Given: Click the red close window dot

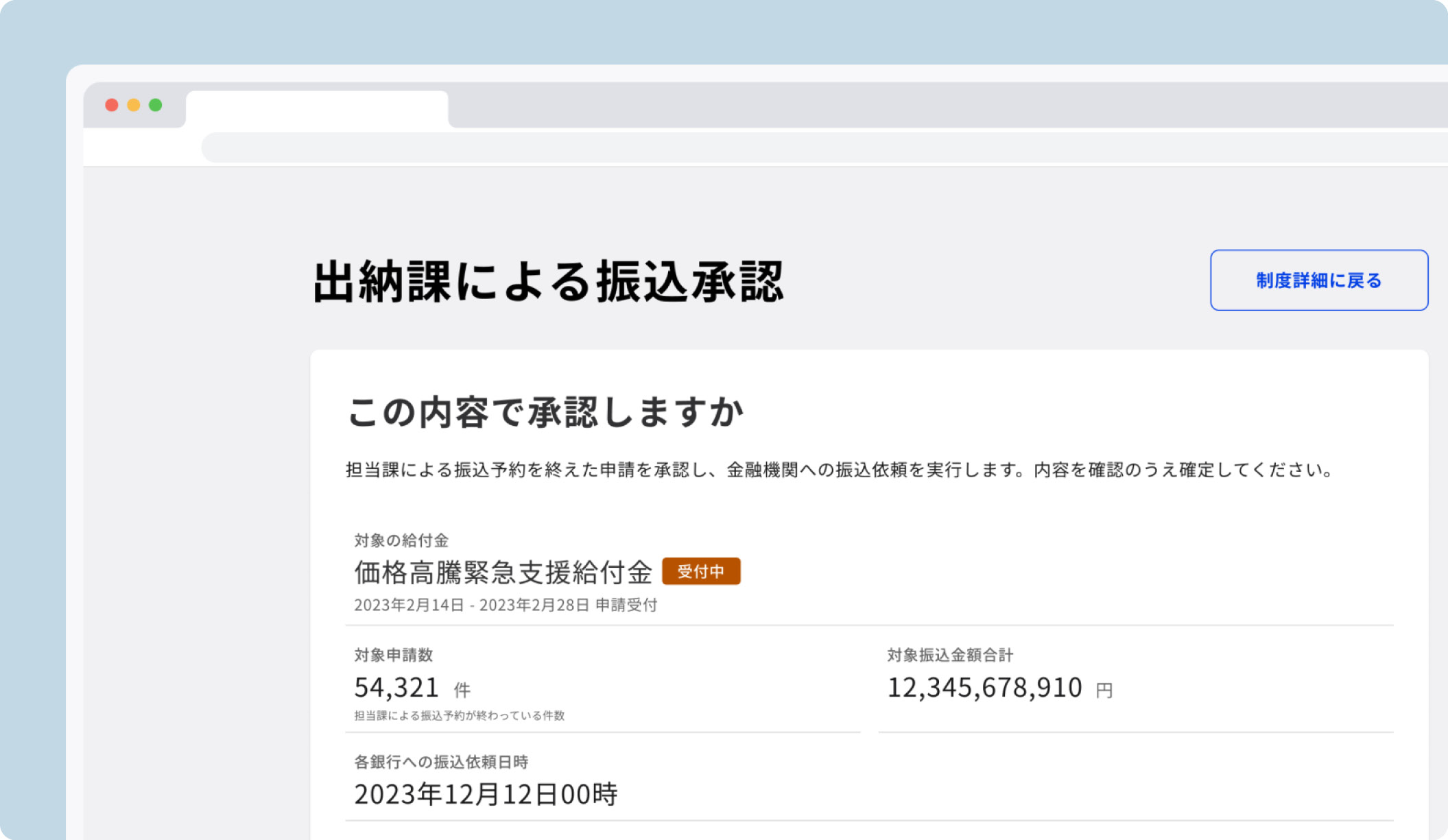Looking at the screenshot, I should 112,105.
